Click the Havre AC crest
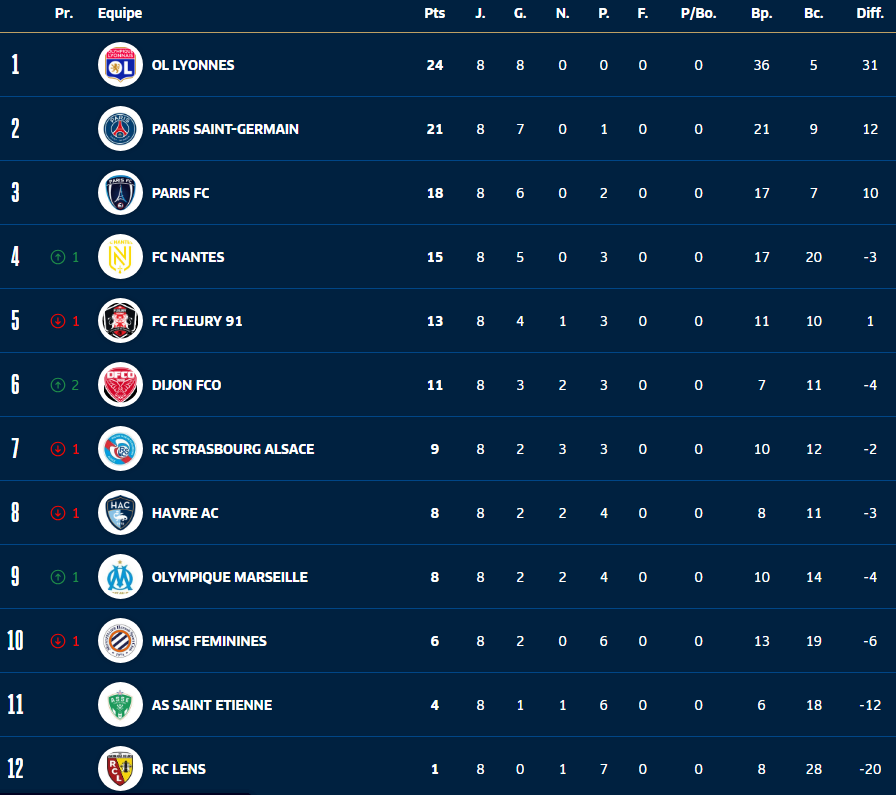Viewport: 896px width, 795px height. [120, 513]
